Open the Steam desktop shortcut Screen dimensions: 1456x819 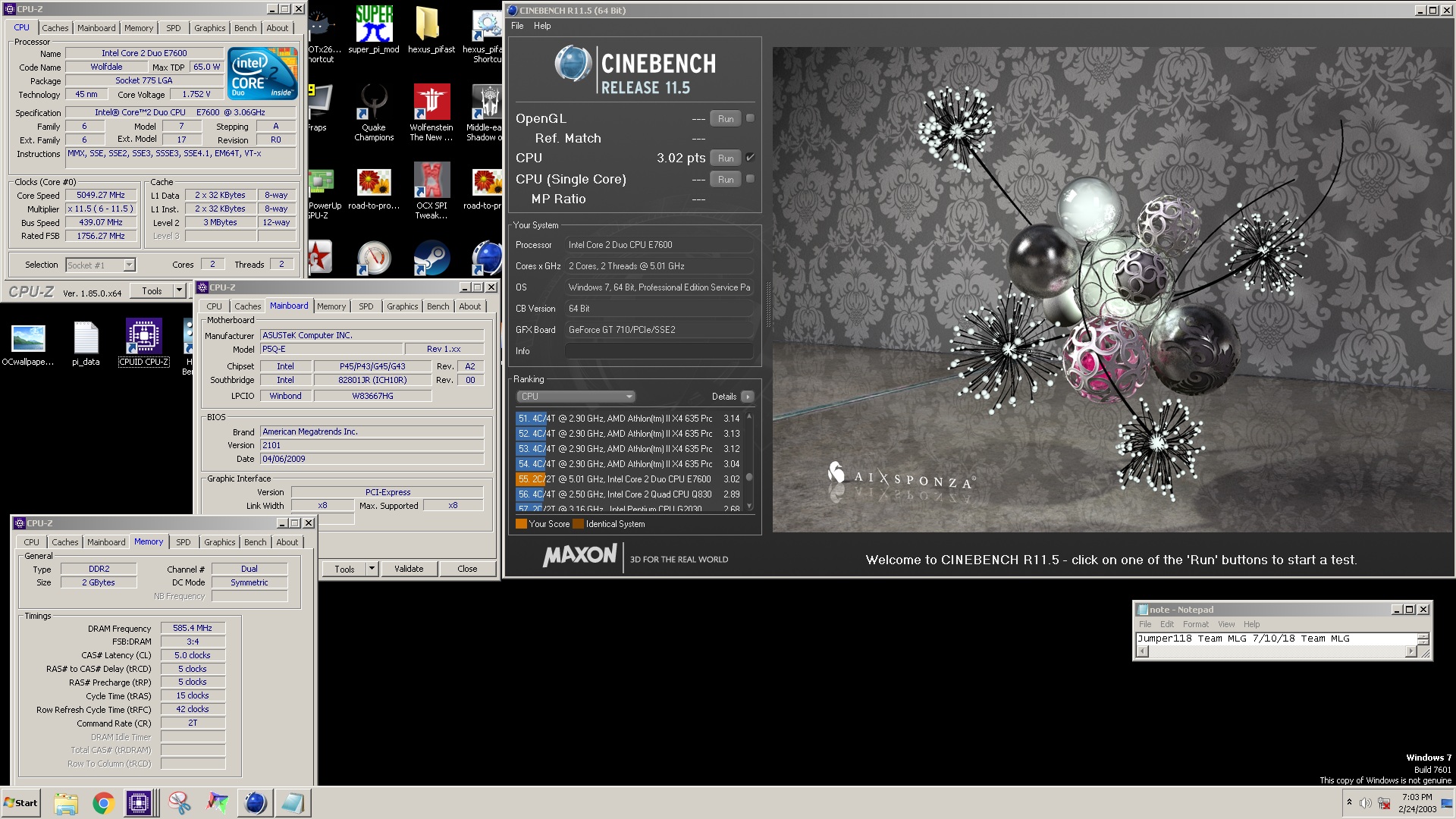431,258
